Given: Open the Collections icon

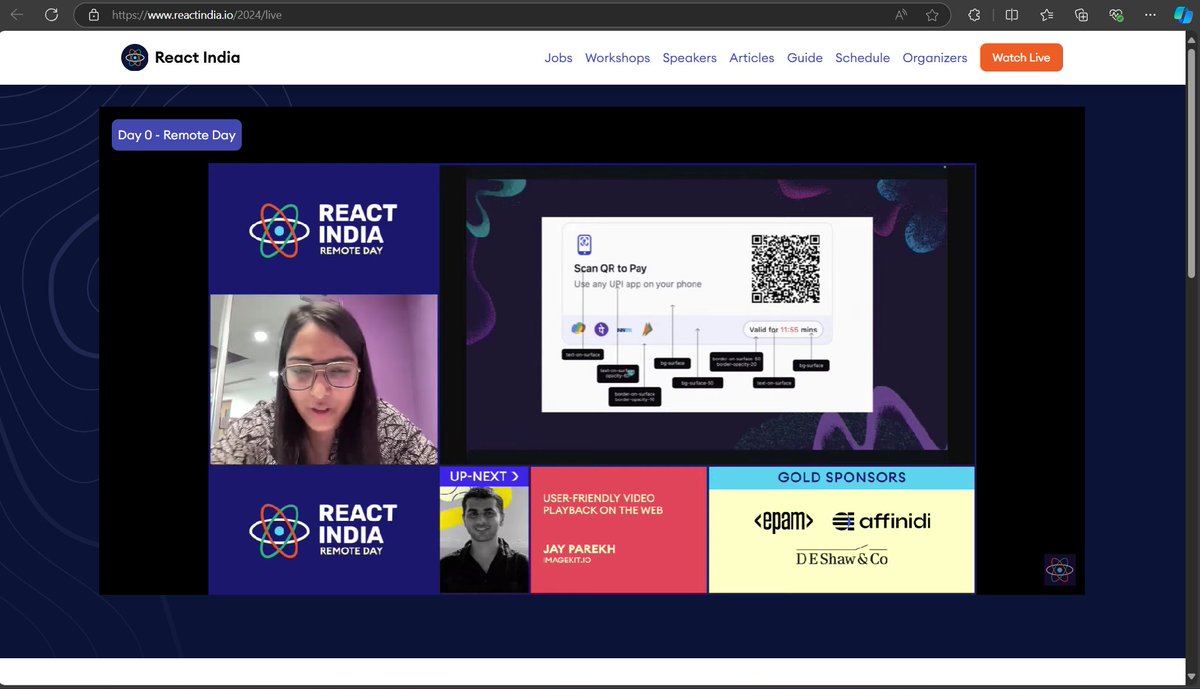Looking at the screenshot, I should (x=1081, y=15).
